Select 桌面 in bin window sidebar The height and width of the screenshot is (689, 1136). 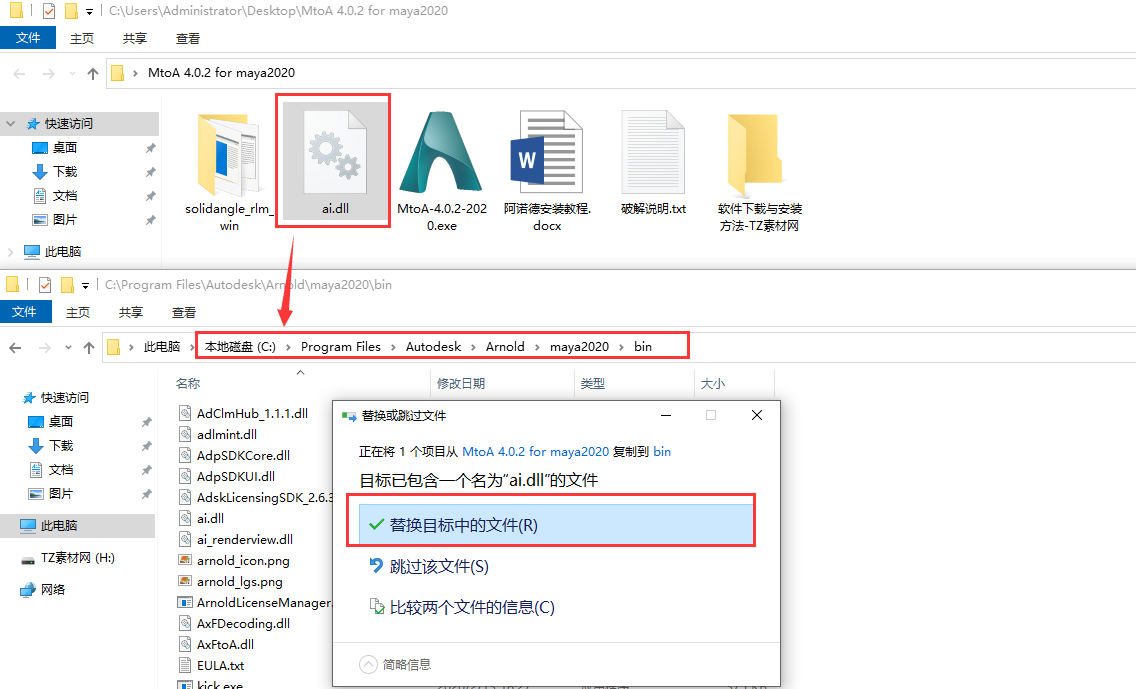[61, 422]
